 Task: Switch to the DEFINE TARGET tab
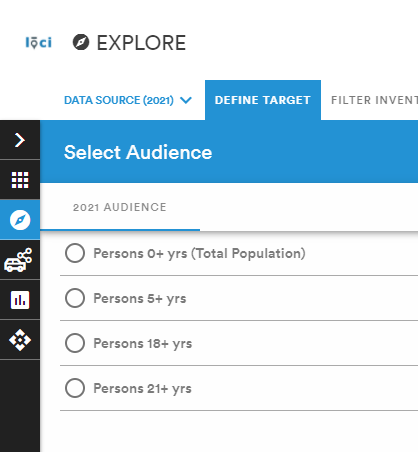[x=263, y=100]
